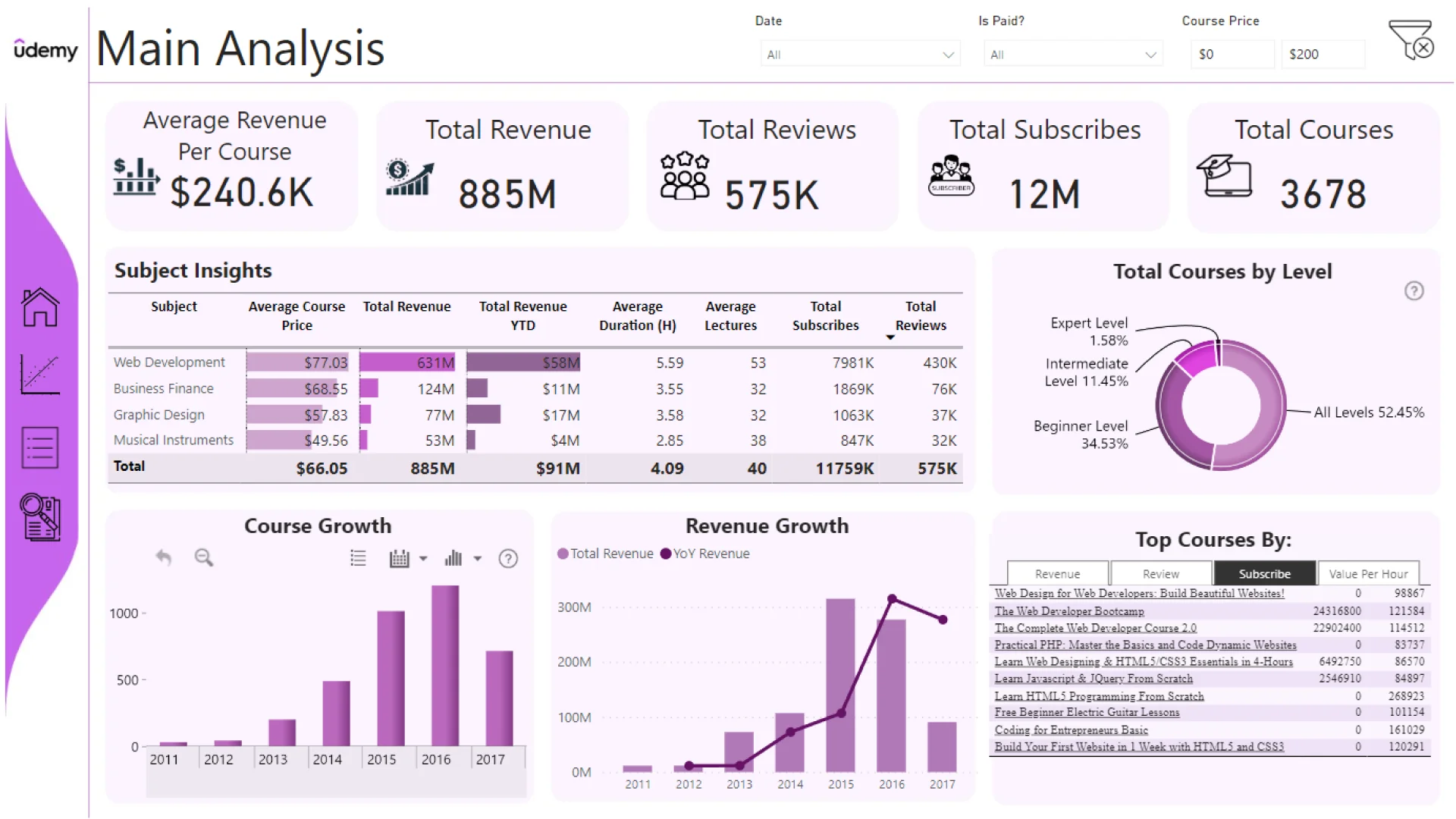The height and width of the screenshot is (819, 1456).
Task: Click the 2017 bar in Course Growth
Action: pyautogui.click(x=499, y=698)
